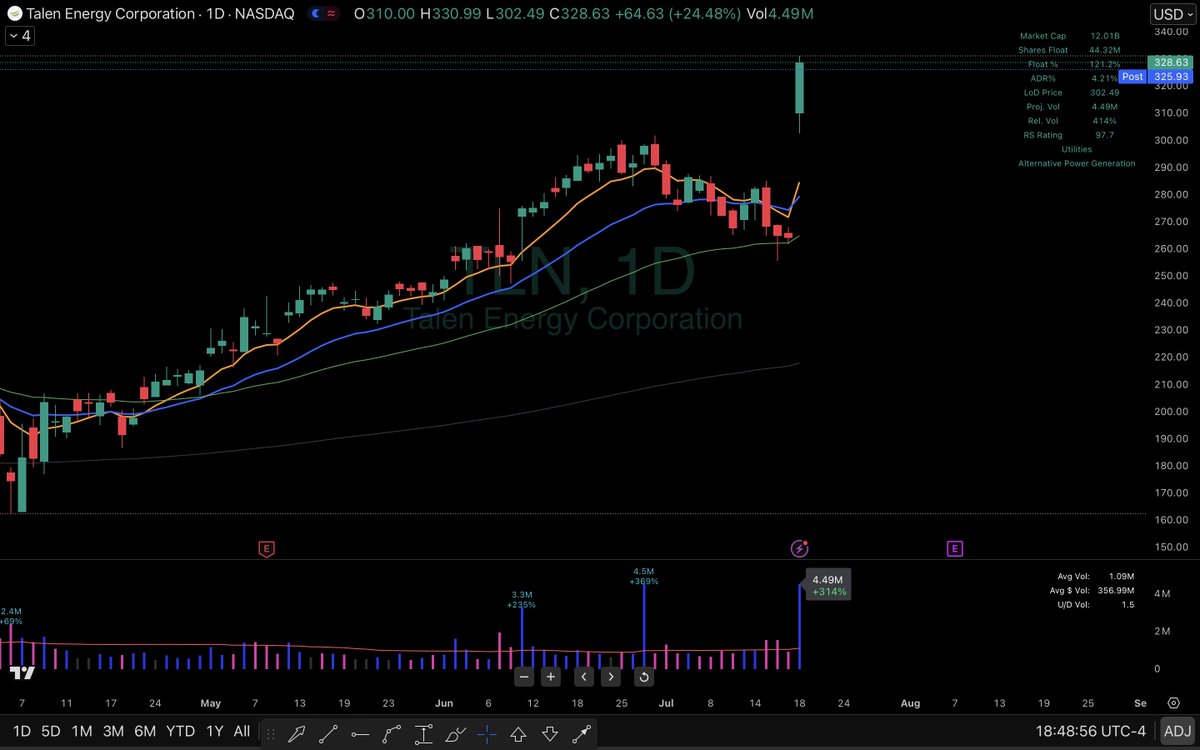Switch to 1D time range
This screenshot has width=1200, height=750.
click(x=21, y=731)
